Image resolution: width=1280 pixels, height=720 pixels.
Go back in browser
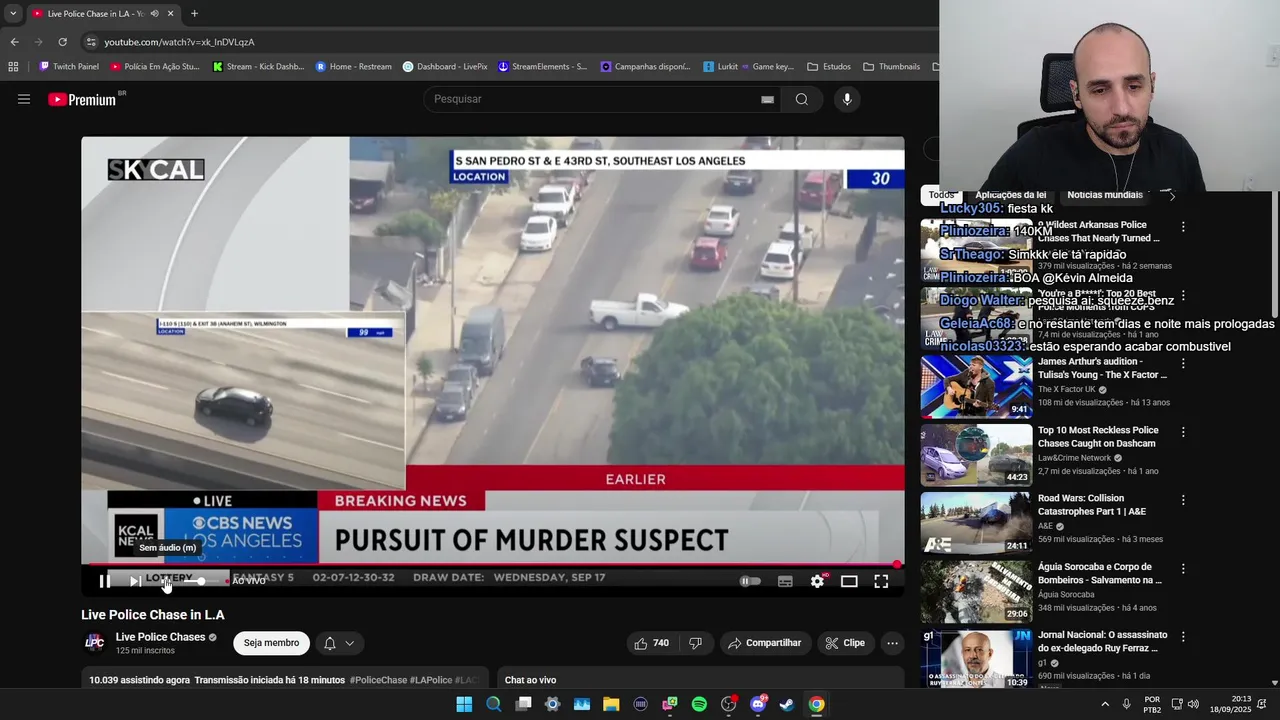(x=14, y=42)
